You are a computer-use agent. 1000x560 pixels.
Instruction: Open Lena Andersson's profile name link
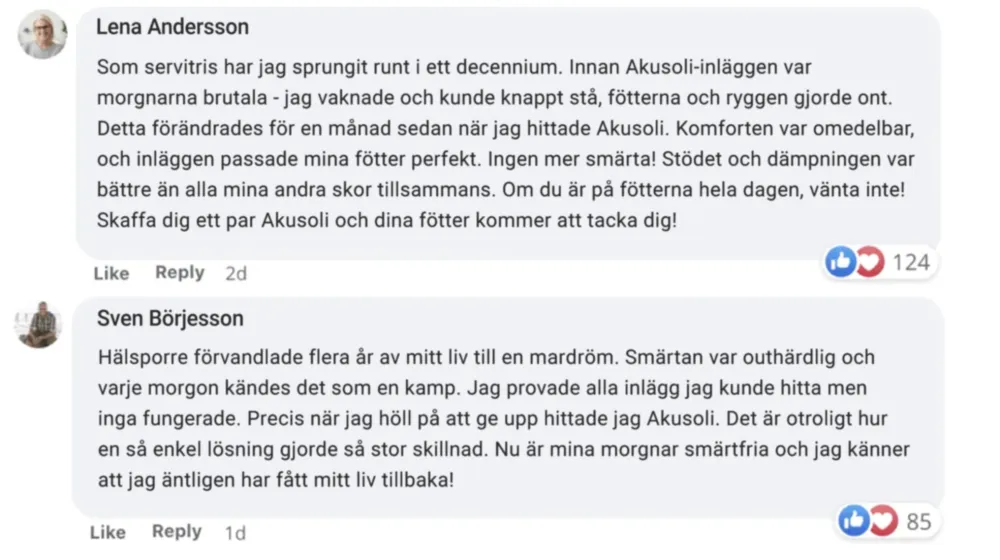[x=172, y=27]
